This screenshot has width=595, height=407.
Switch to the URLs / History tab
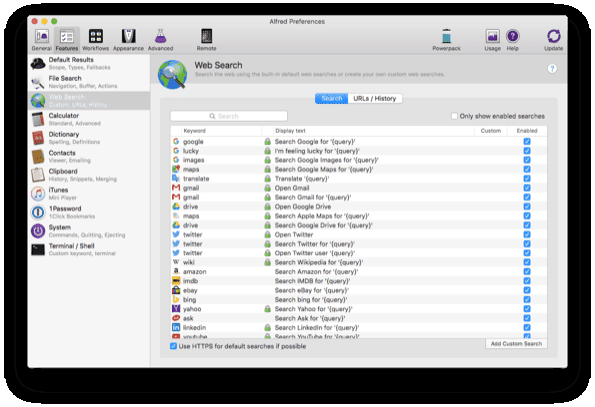375,99
